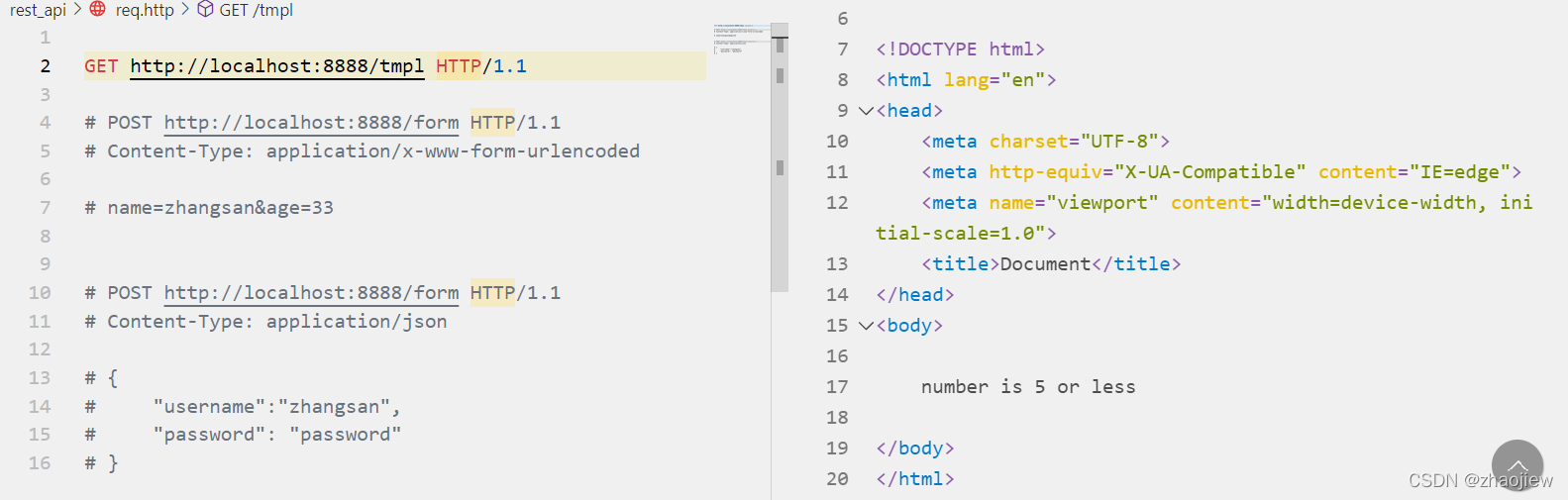
Task: Click the meta charset="UTF-8" line
Action: point(1045,142)
